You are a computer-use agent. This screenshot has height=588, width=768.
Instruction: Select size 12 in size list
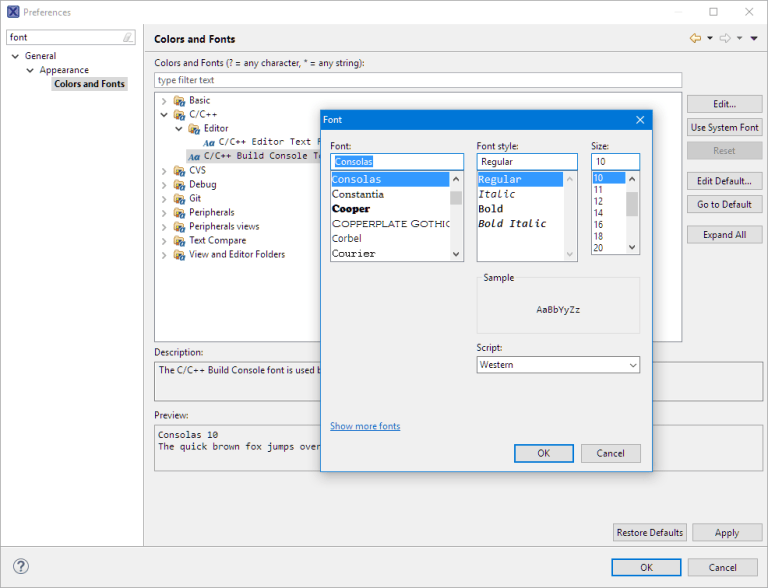[598, 201]
